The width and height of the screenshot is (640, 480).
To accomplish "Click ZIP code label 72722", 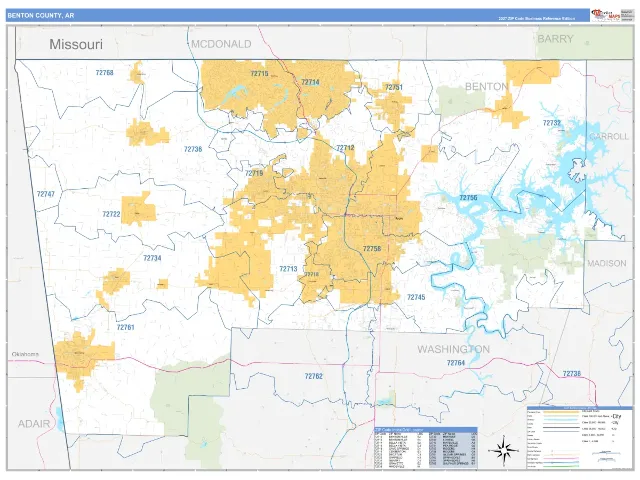I will (x=111, y=214).
